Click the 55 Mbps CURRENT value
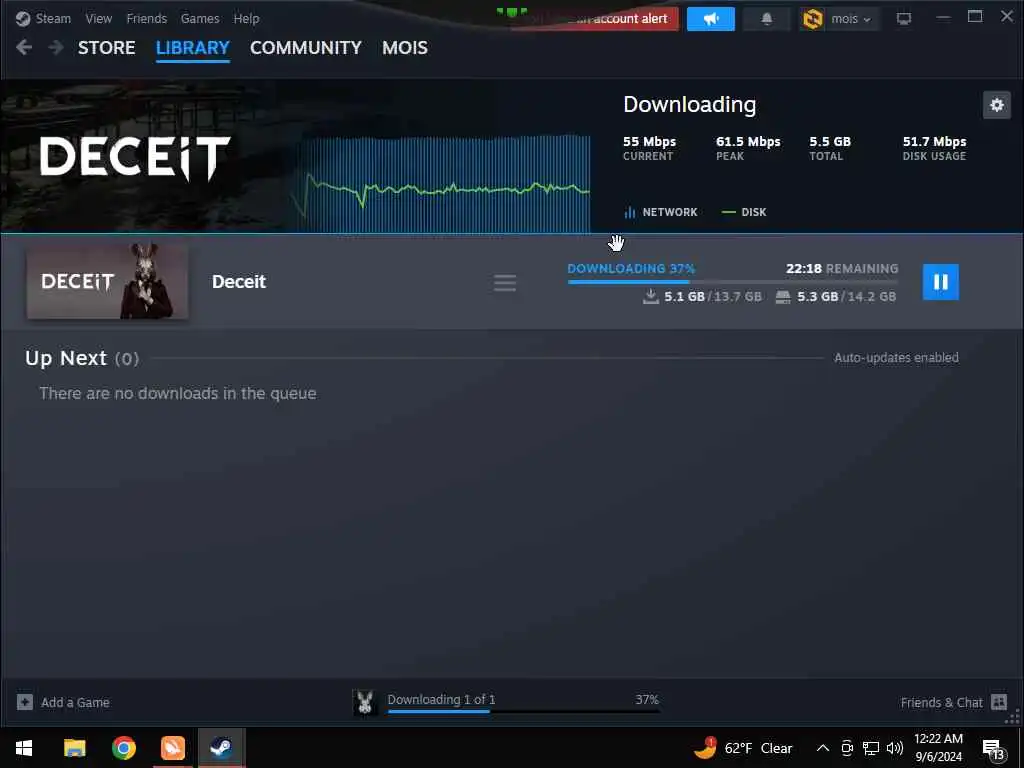 coord(649,142)
